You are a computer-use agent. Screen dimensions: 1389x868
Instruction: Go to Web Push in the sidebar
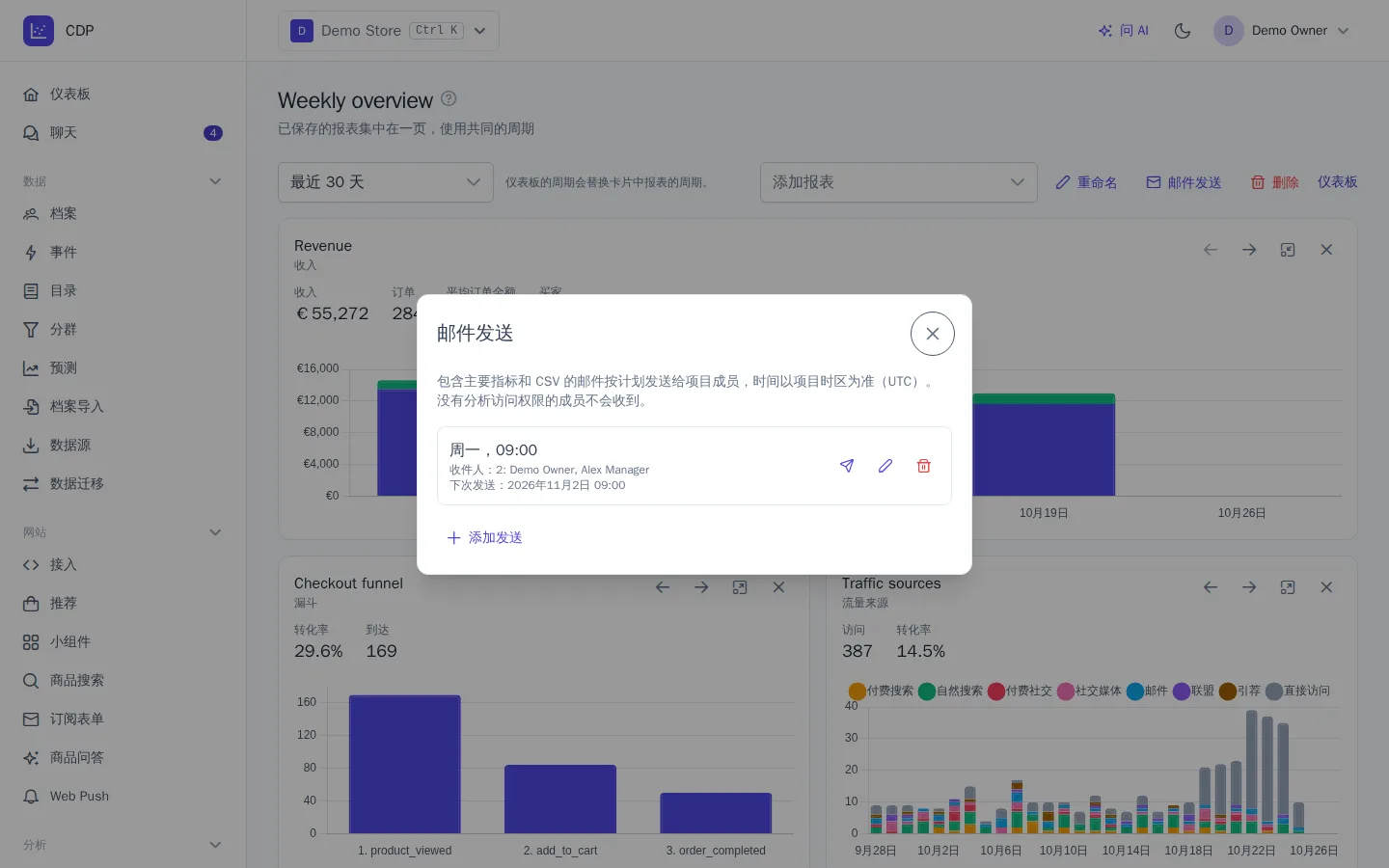pyautogui.click(x=123, y=797)
